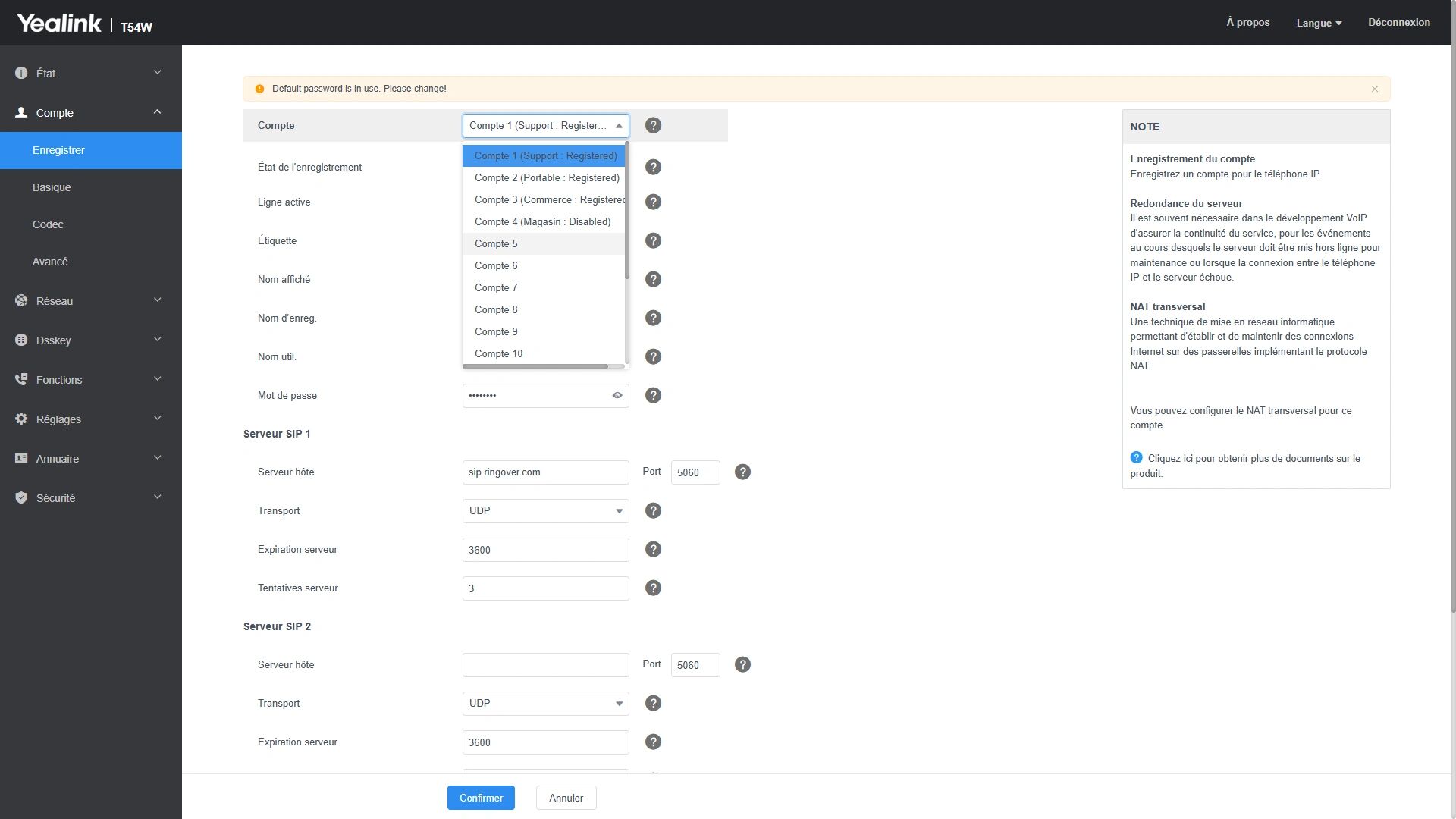Open the Codec submenu item
Screen dimensions: 1456x819
pos(48,224)
